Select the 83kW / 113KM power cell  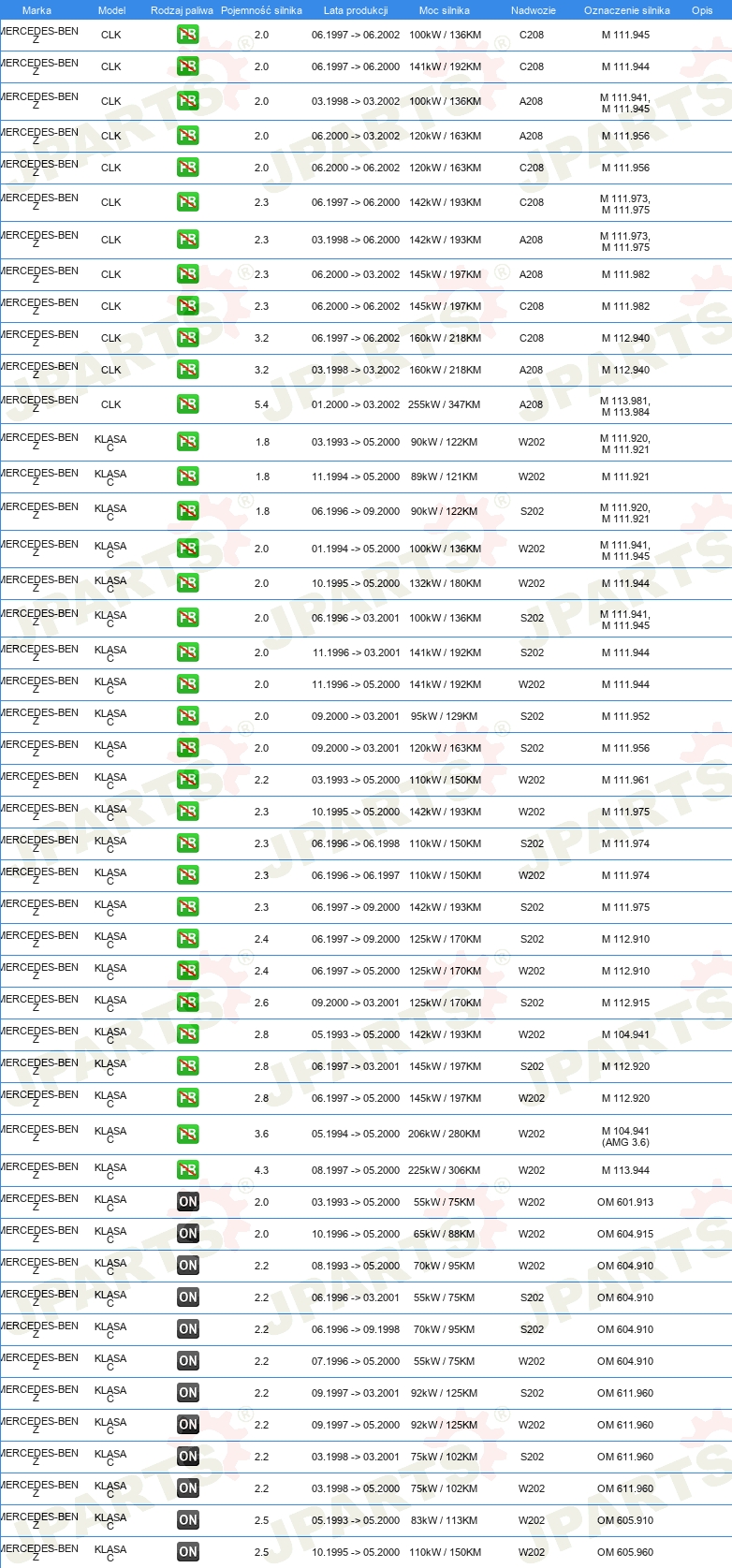pos(445,1521)
